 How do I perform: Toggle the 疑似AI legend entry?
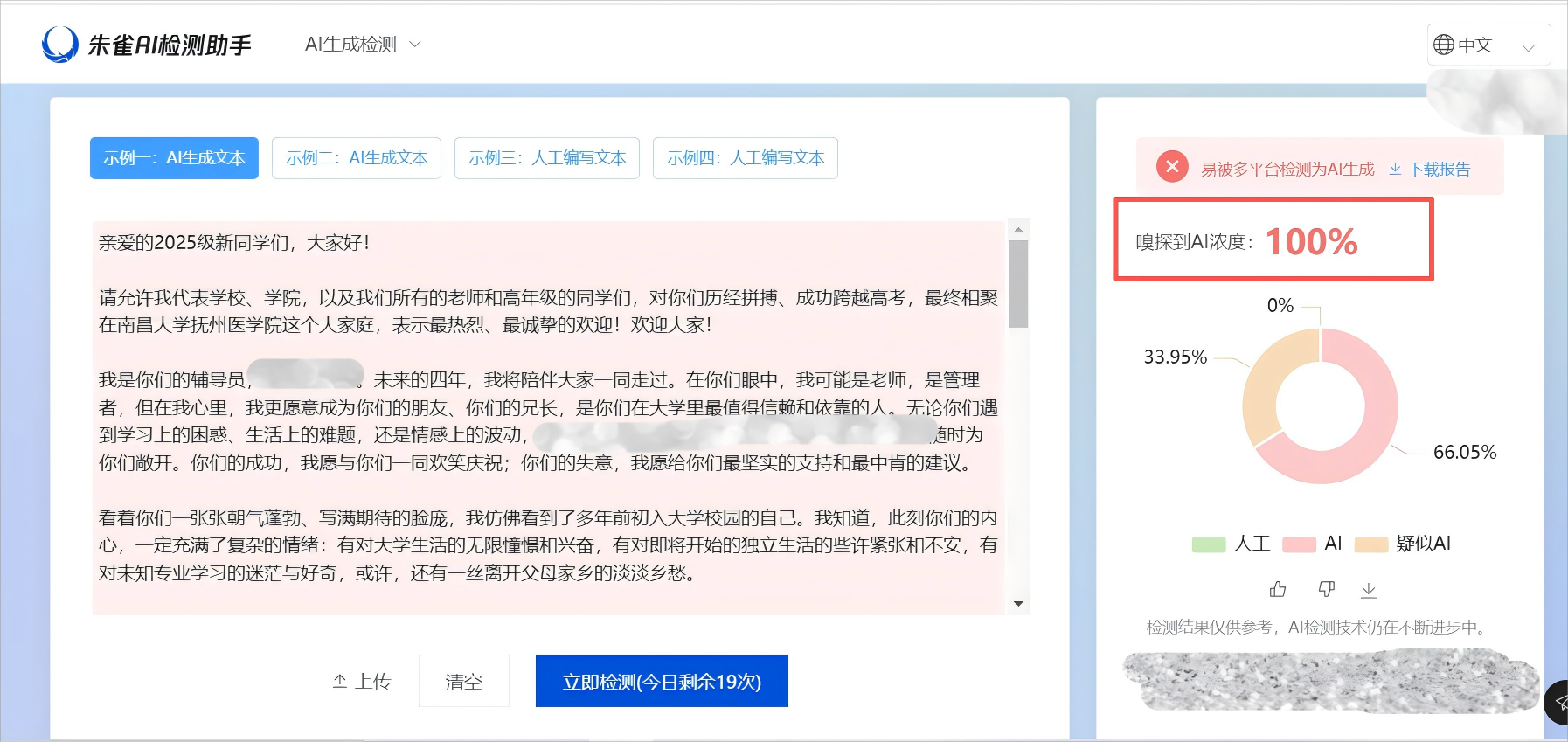(1403, 544)
